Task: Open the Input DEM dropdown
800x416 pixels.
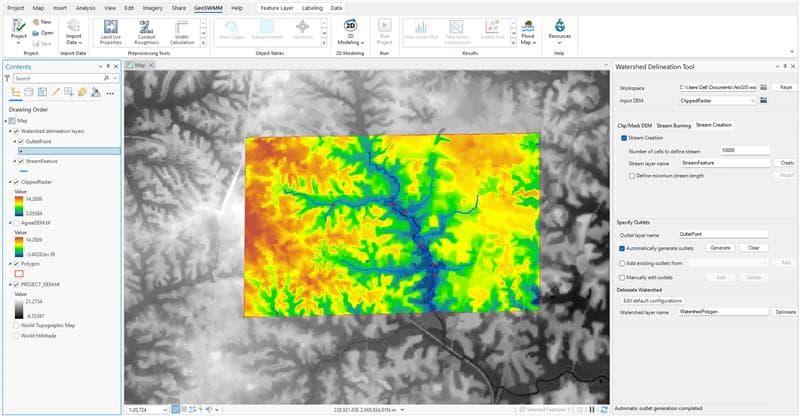Action: click(755, 101)
